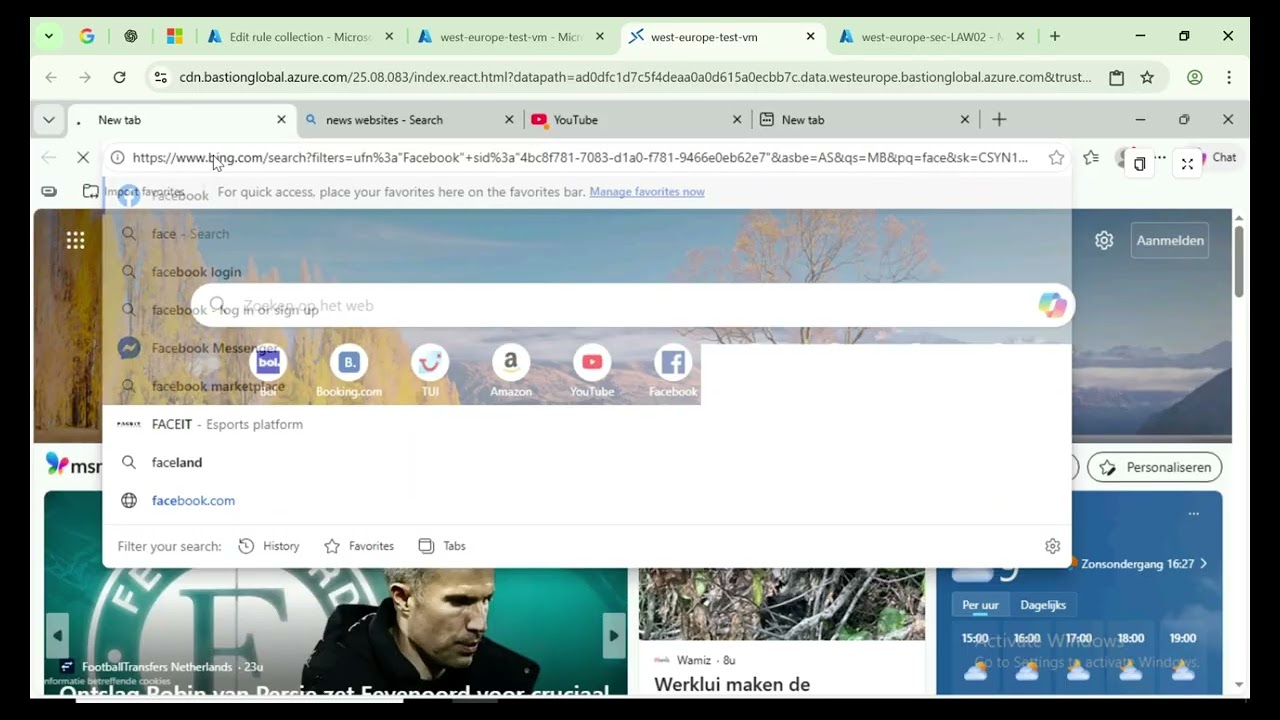Open new tab page settings gear

click(1104, 240)
